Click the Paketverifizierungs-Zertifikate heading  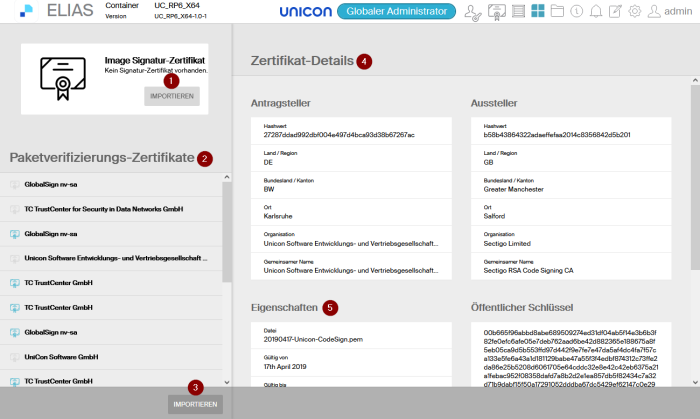point(102,158)
